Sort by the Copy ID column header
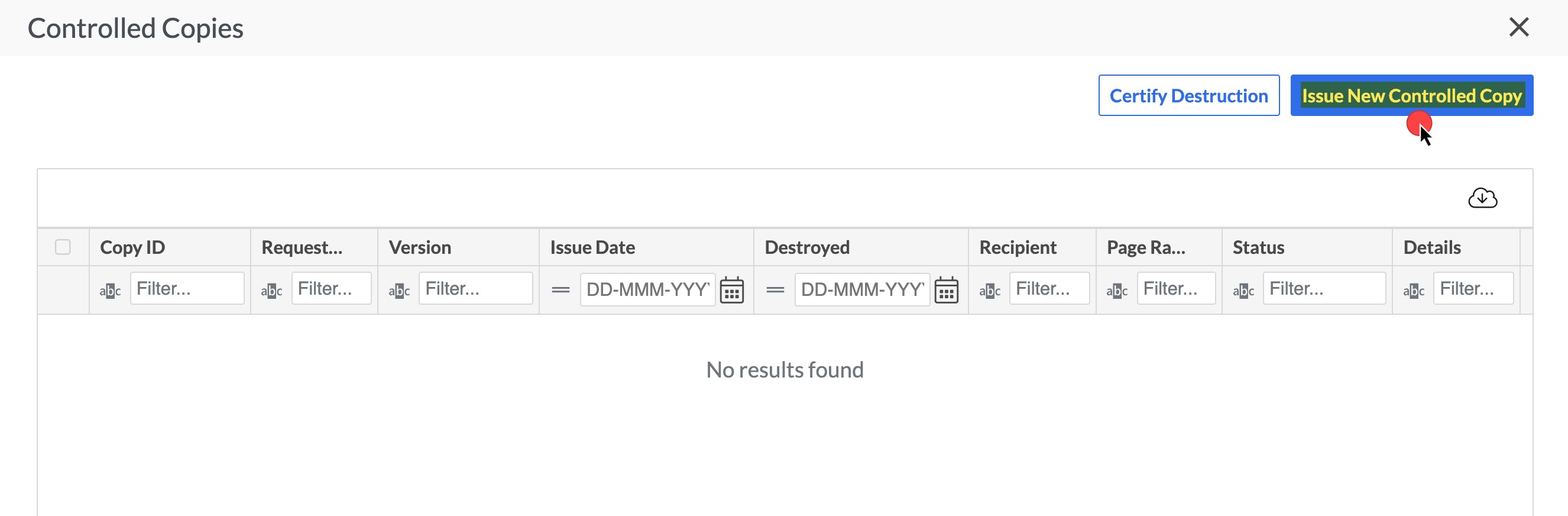Viewport: 1568px width, 516px height. [132, 247]
